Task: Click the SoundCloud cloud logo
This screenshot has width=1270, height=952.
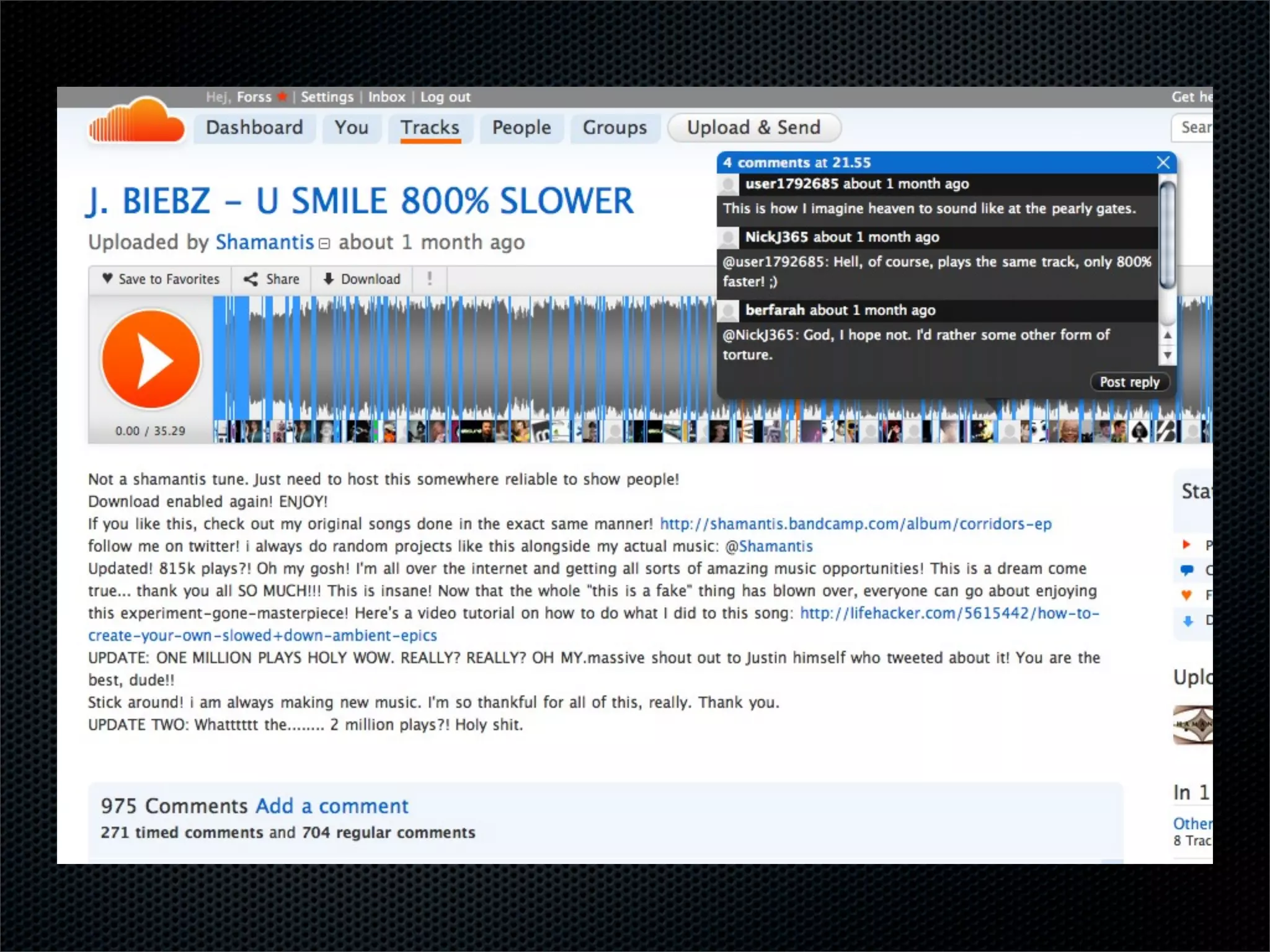Action: (136, 121)
